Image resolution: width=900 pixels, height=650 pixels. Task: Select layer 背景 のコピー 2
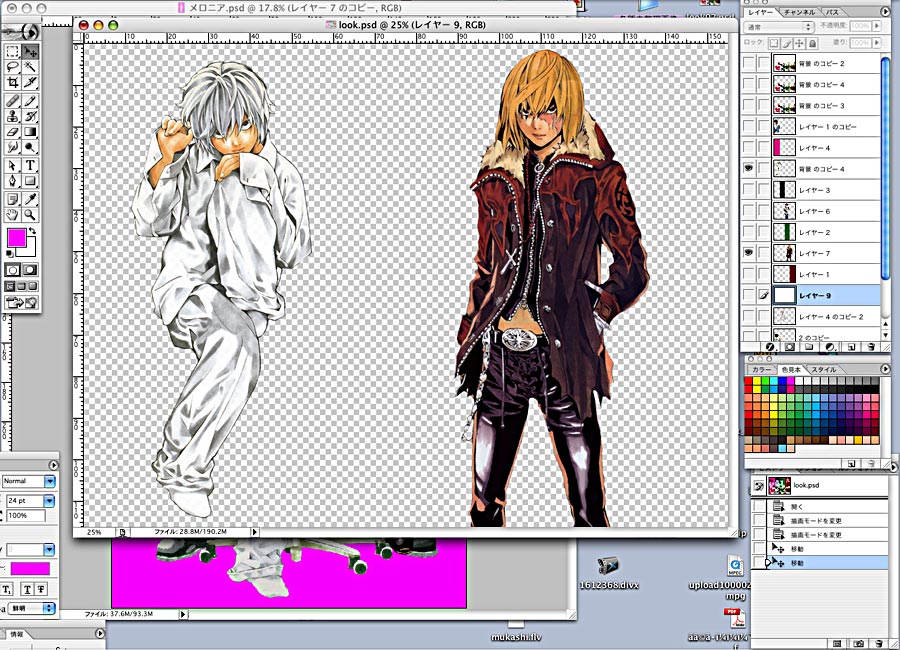coord(825,63)
